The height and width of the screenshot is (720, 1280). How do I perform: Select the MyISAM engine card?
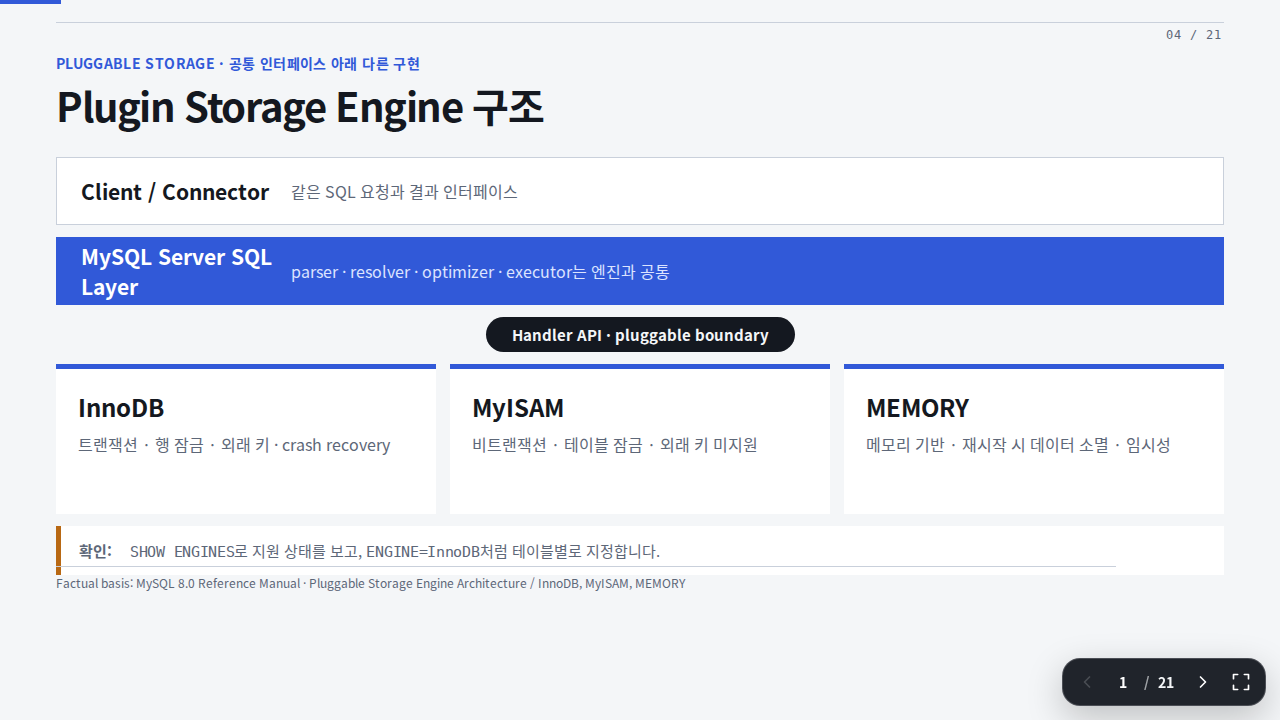(x=640, y=439)
